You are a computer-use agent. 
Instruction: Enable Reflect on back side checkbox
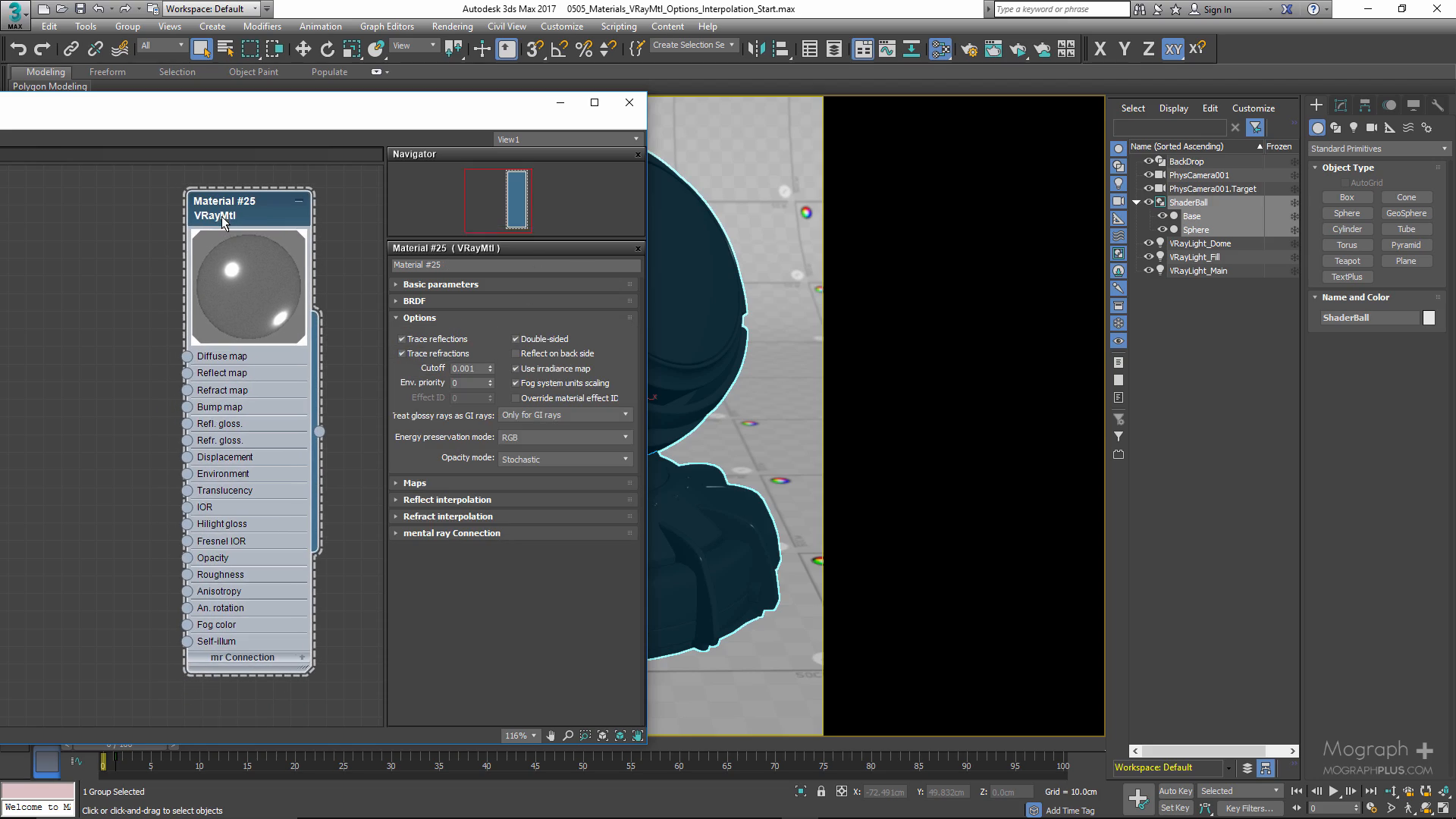[x=516, y=353]
